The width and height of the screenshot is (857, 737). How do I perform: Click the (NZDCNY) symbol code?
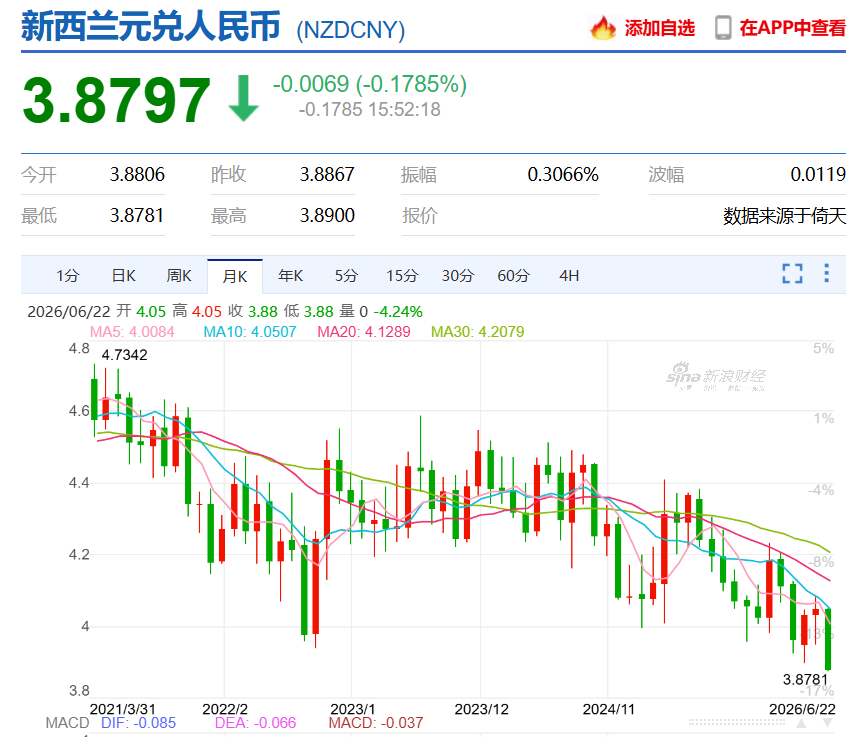(350, 30)
